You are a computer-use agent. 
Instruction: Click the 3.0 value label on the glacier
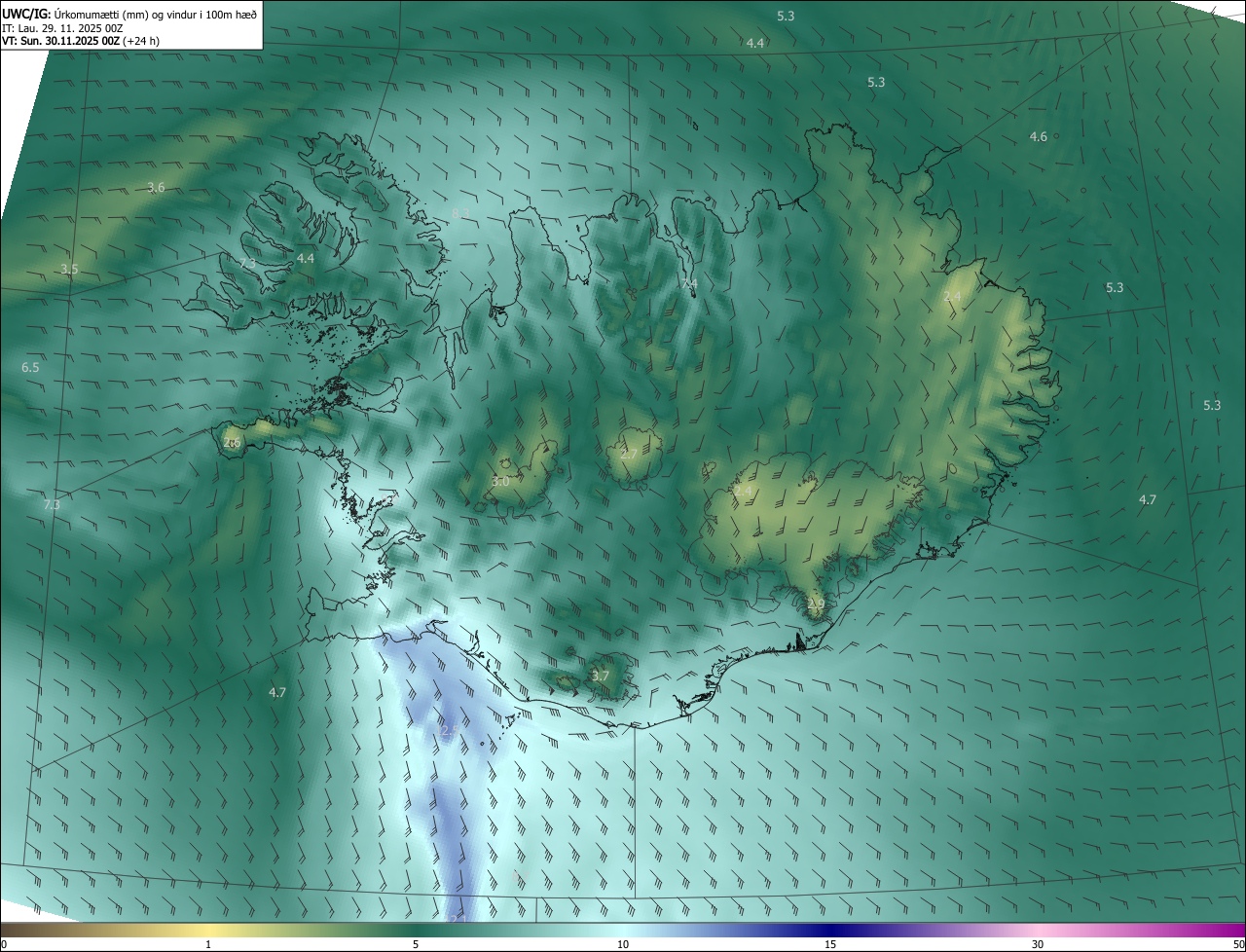[x=500, y=481]
